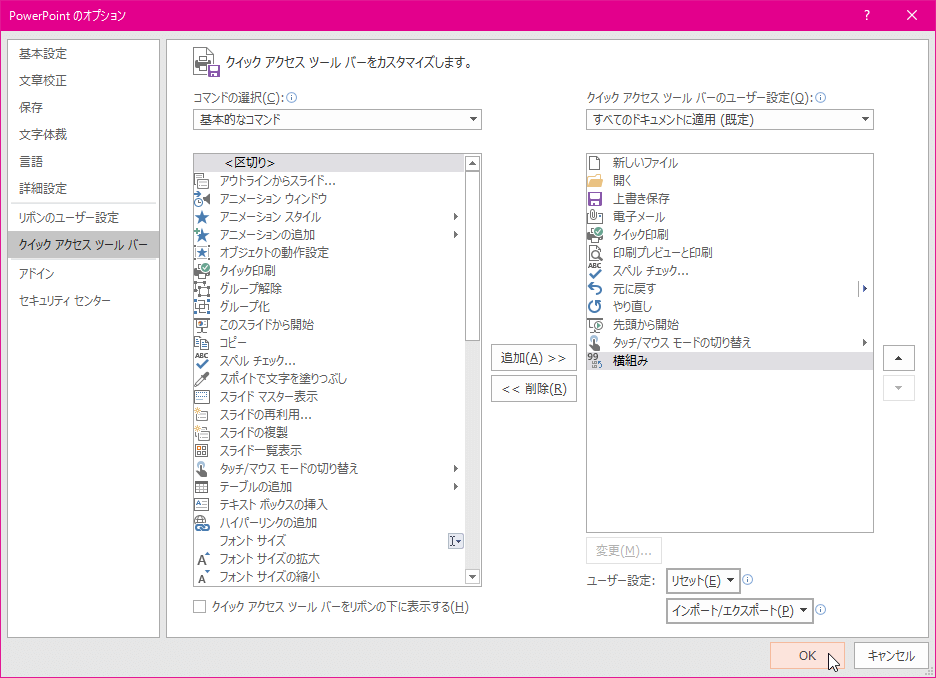The width and height of the screenshot is (936, 678).
Task: Move selected command up with the up arrow
Action: 898,358
